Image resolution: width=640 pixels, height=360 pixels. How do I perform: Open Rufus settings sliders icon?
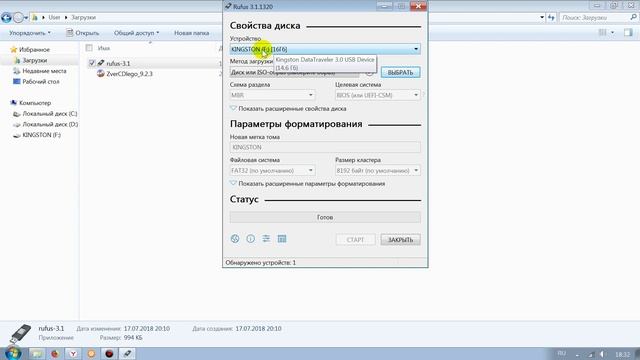click(266, 239)
